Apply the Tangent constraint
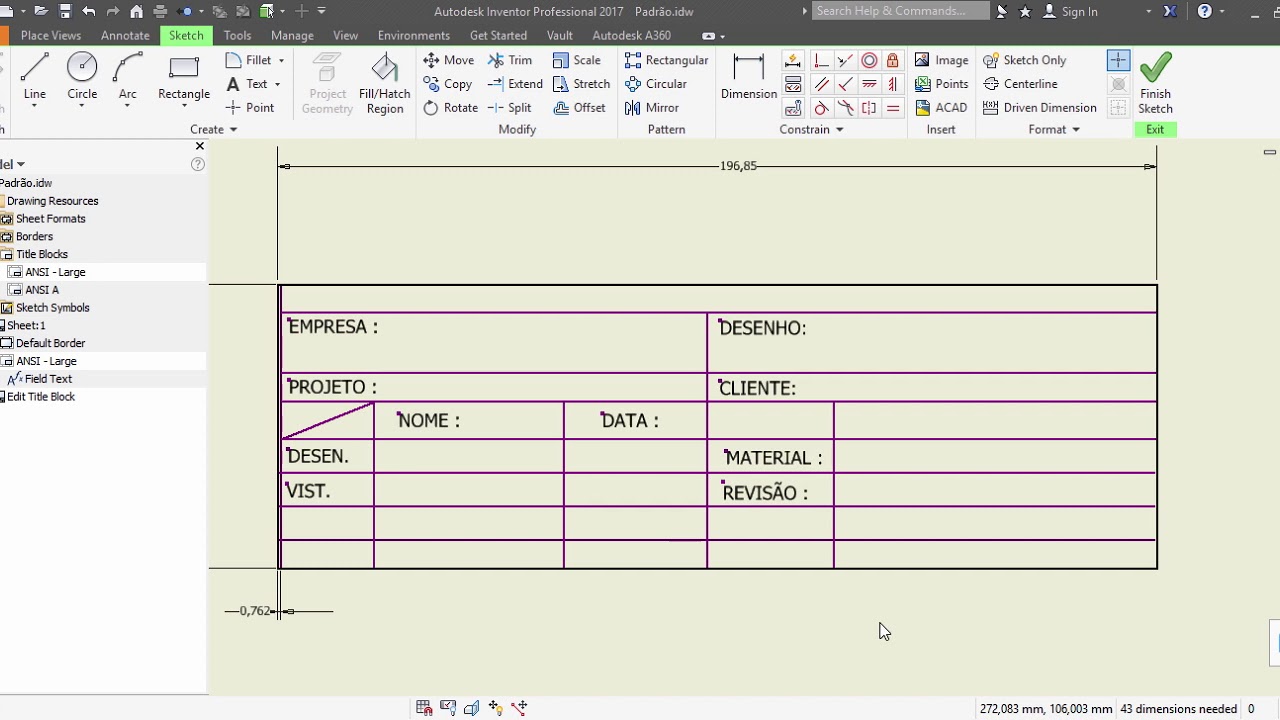The image size is (1280, 720). coord(821,108)
